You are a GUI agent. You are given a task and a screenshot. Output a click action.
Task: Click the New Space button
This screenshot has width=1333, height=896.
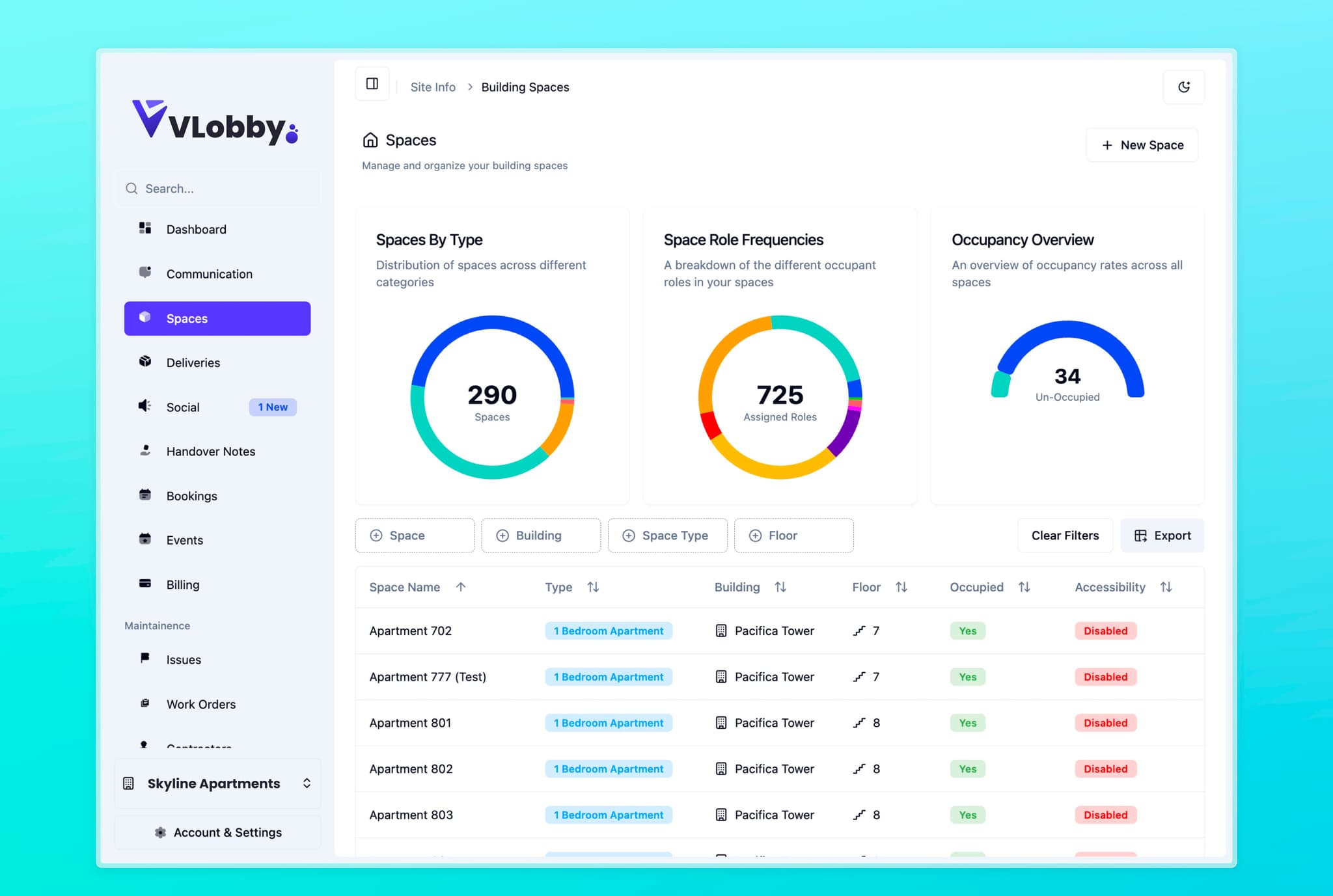(x=1142, y=144)
